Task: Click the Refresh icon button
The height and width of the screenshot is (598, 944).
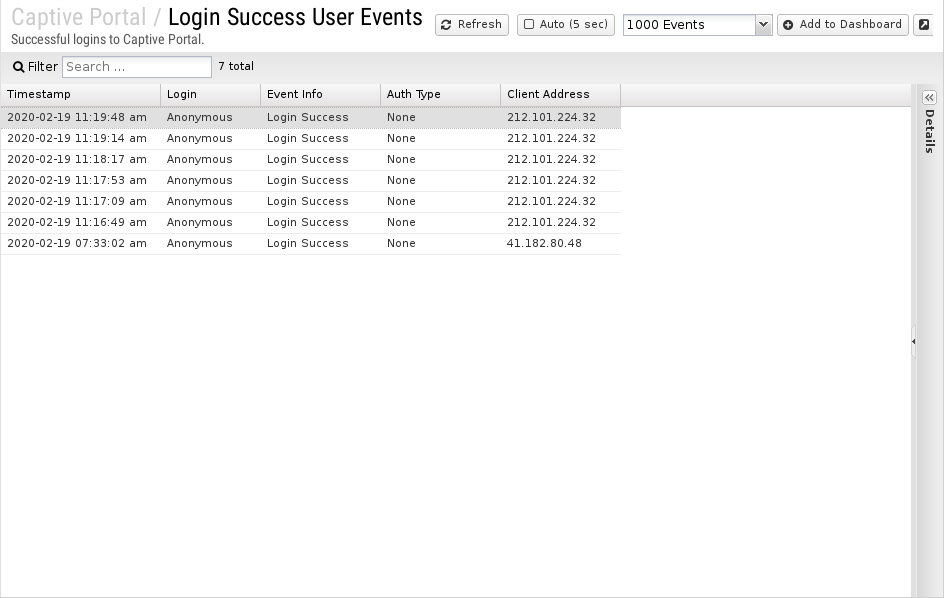Action: point(447,25)
